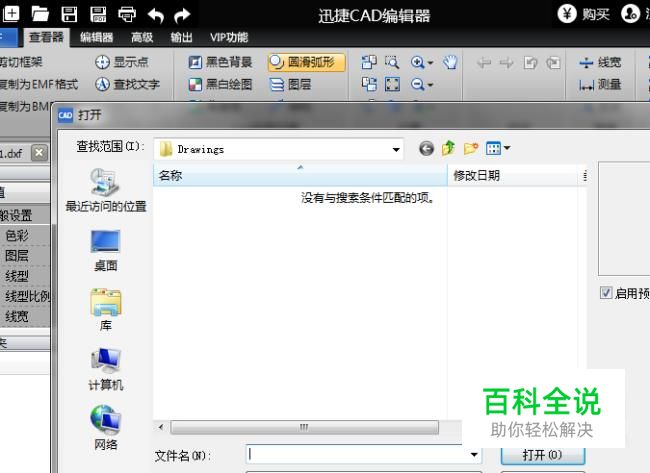Click the 1.dxf document tab
650x473 pixels.
point(11,153)
